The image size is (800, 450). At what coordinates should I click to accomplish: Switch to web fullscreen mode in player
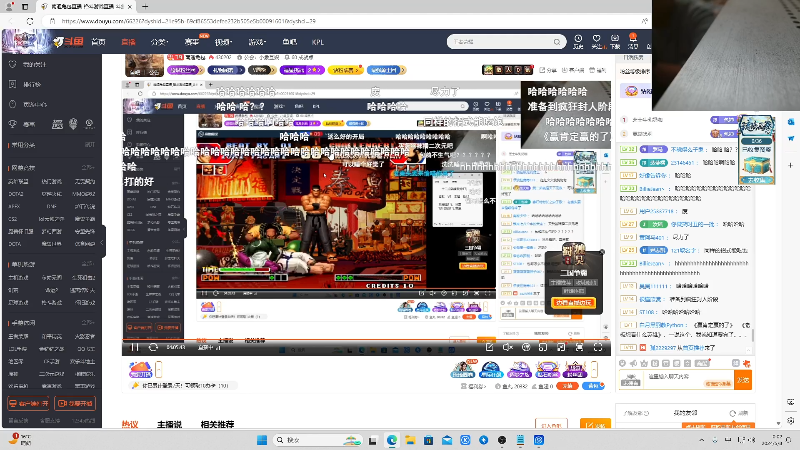[x=580, y=347]
